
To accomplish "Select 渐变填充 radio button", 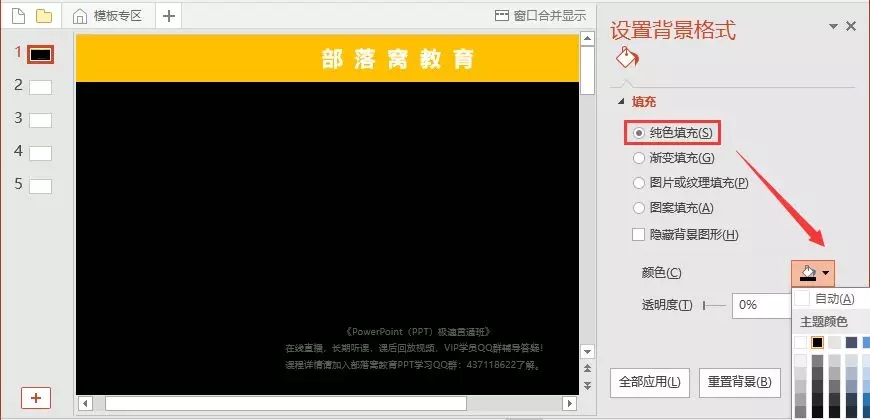I will coord(639,158).
